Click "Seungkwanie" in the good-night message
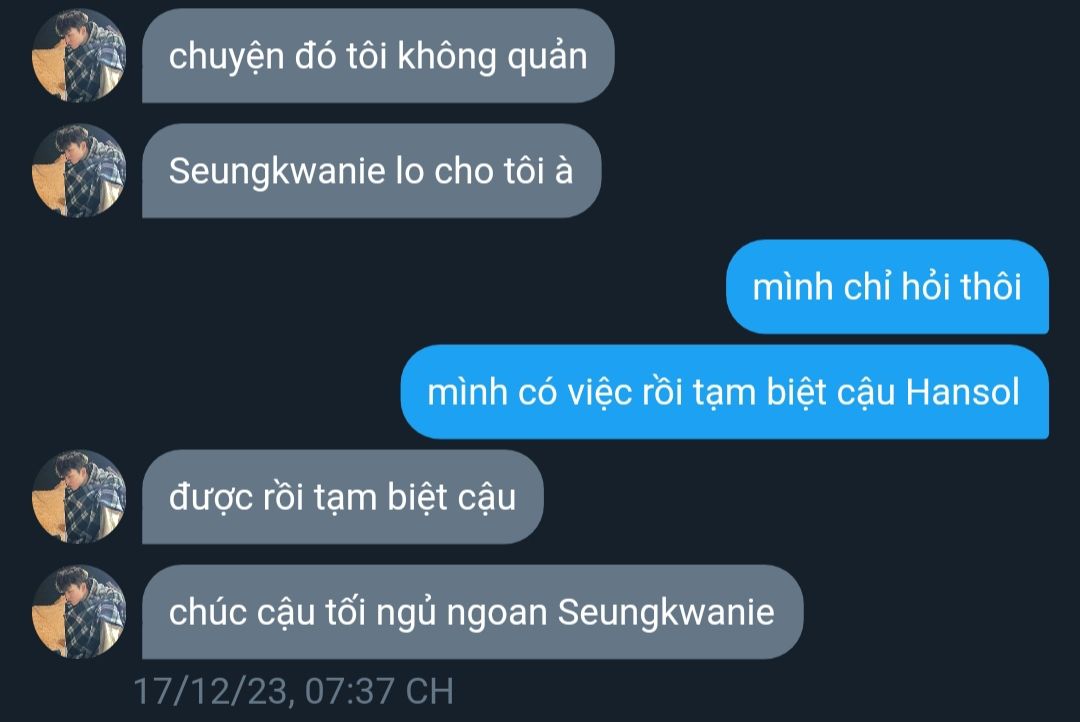 click(x=666, y=612)
